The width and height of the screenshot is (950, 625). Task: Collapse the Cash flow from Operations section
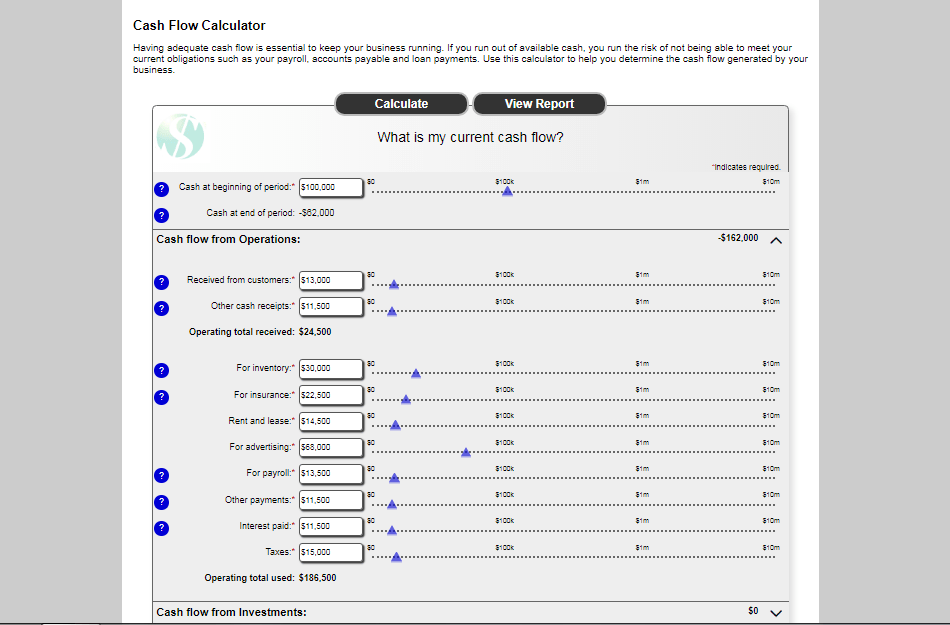[x=776, y=240]
